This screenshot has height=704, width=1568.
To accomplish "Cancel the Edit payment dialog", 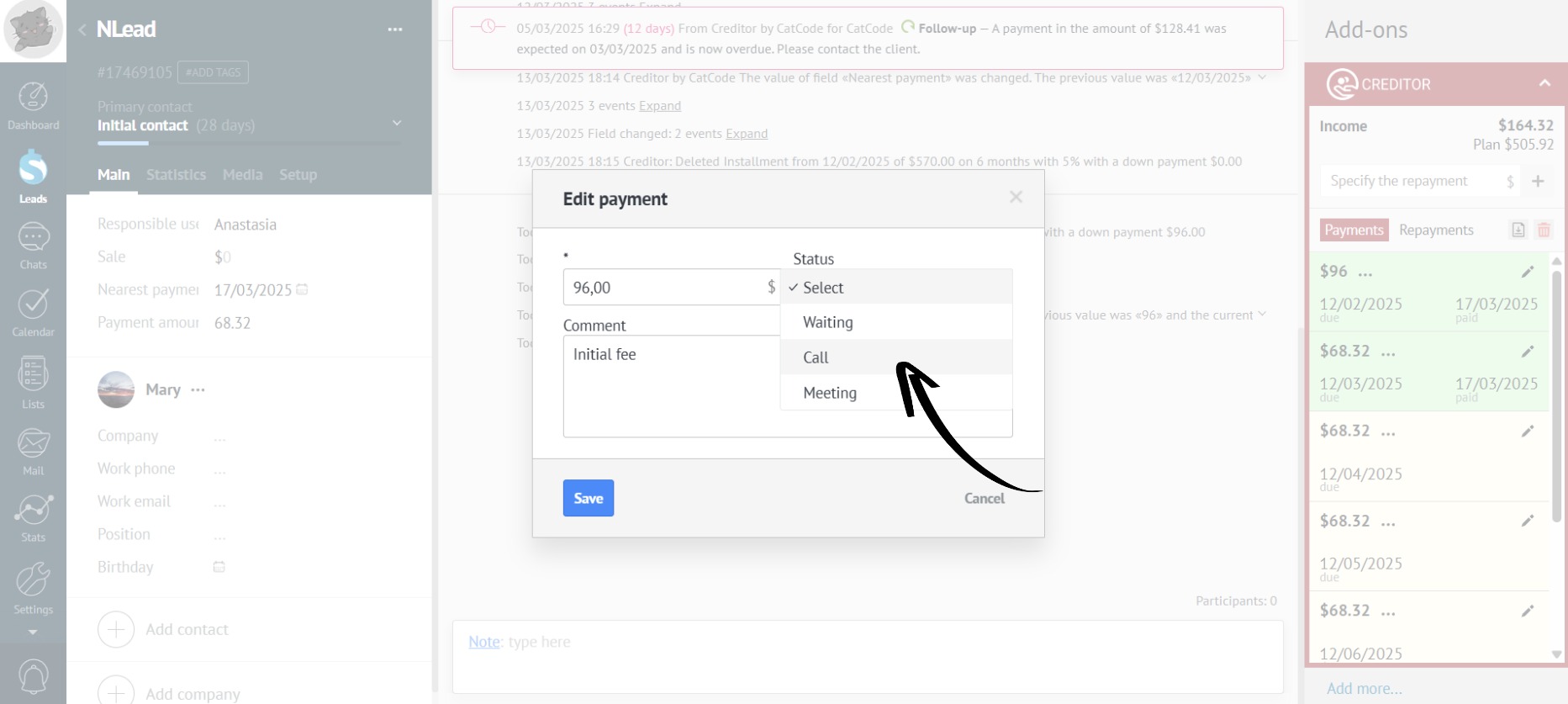I will [984, 499].
